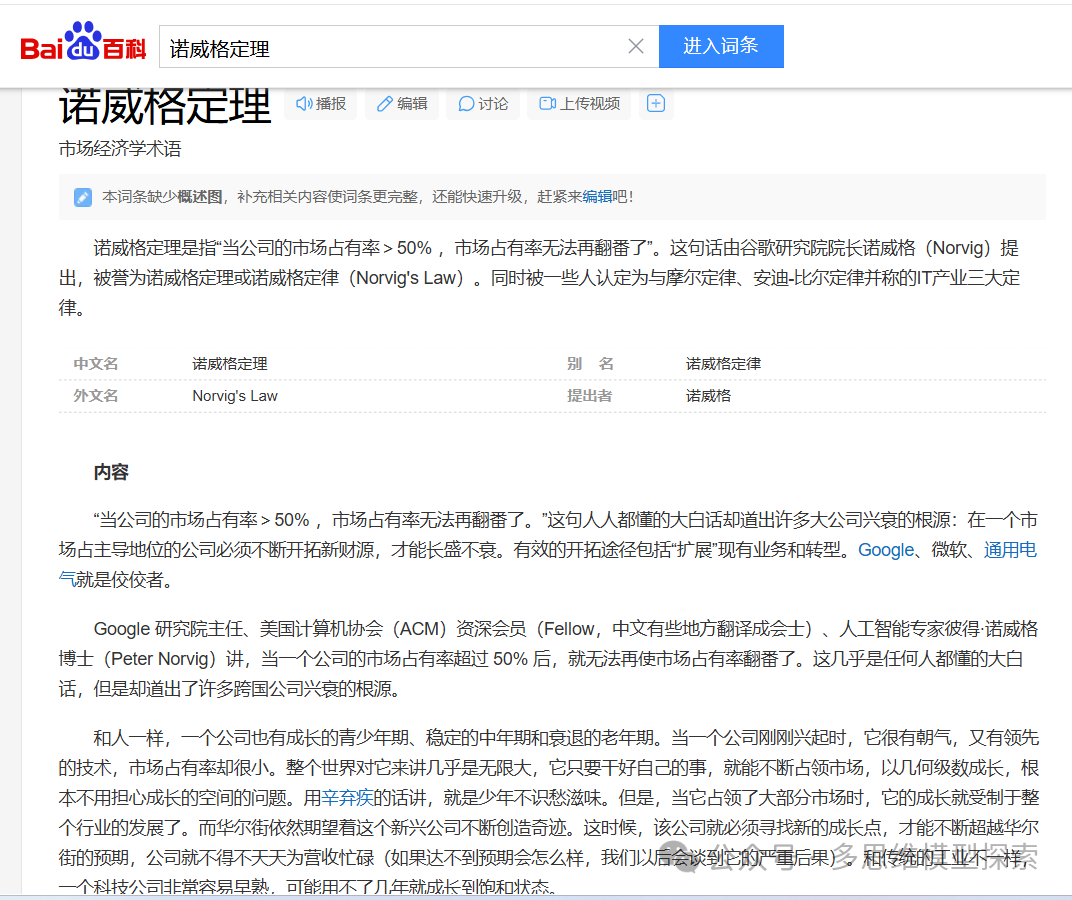This screenshot has height=900, width=1072.
Task: Click the Baidu Baike paw logo
Action: pos(84,45)
